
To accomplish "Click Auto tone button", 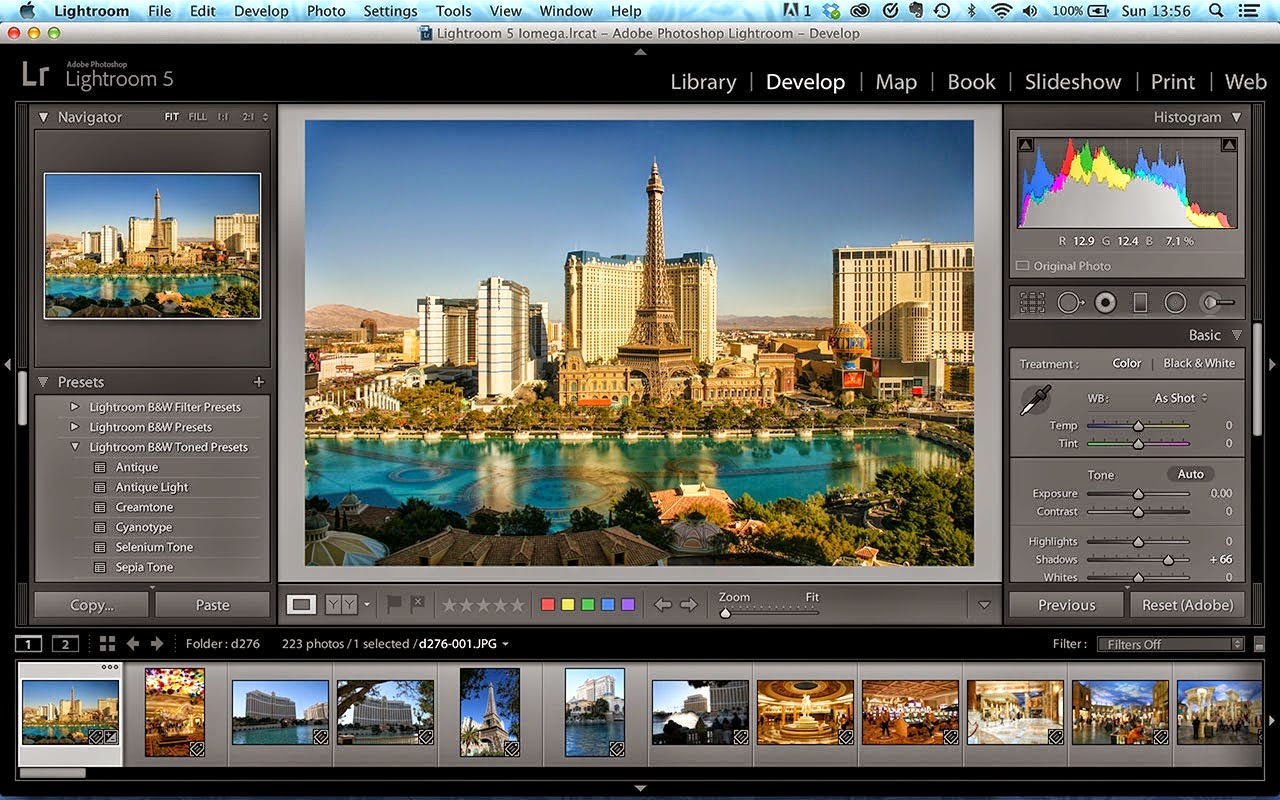I will pyautogui.click(x=1190, y=474).
